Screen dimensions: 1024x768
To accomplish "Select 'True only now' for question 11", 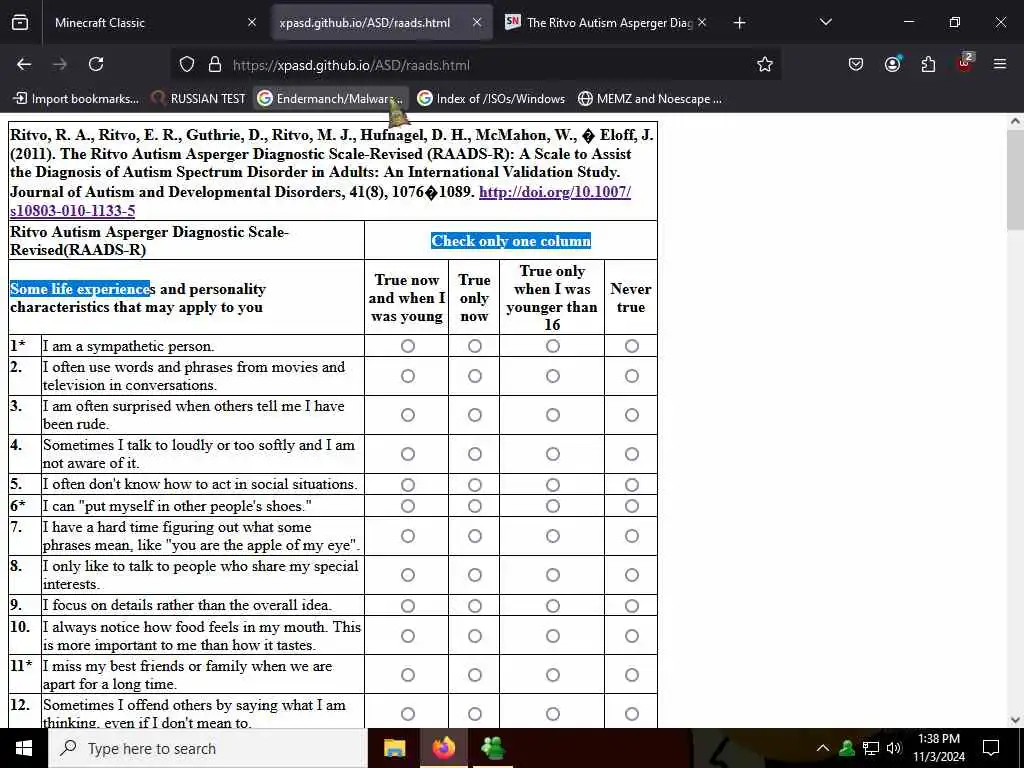I will click(475, 675).
